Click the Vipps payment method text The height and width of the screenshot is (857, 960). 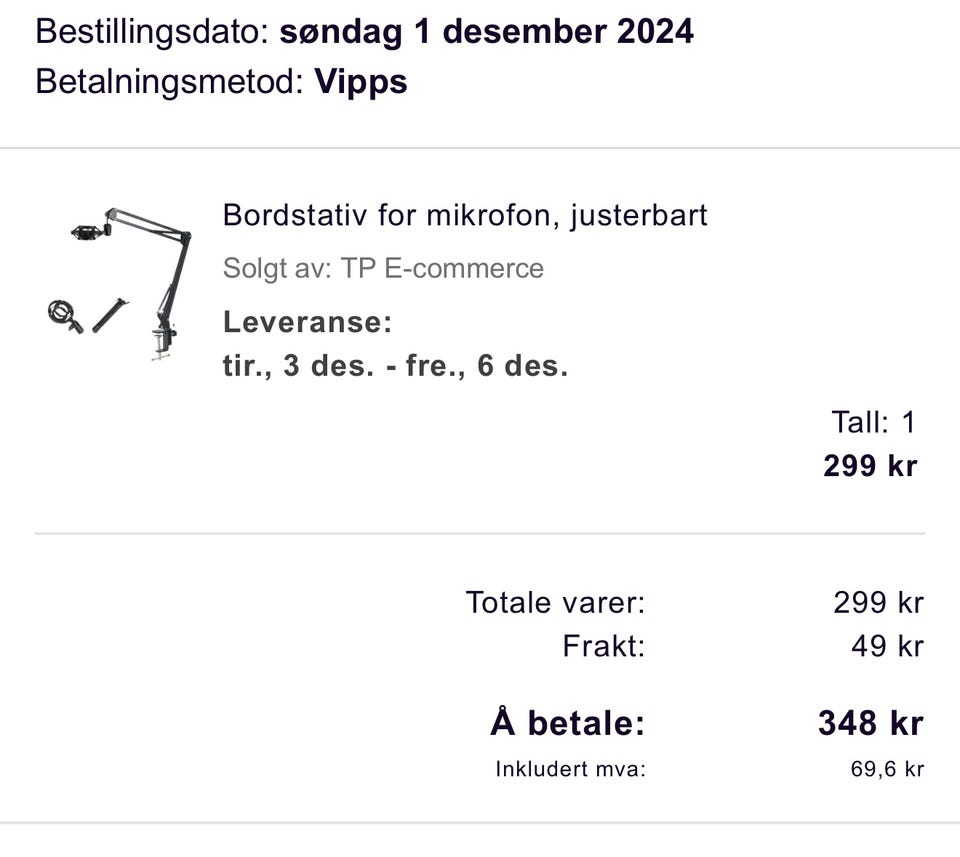(x=361, y=81)
